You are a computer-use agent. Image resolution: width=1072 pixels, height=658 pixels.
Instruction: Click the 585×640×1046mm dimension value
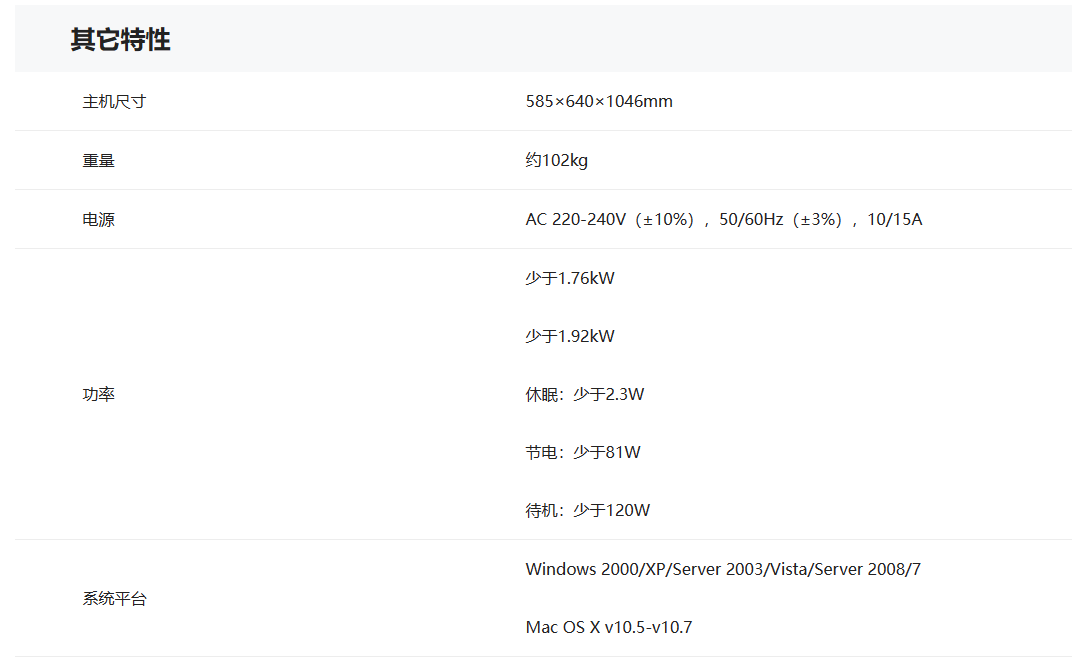click(599, 102)
